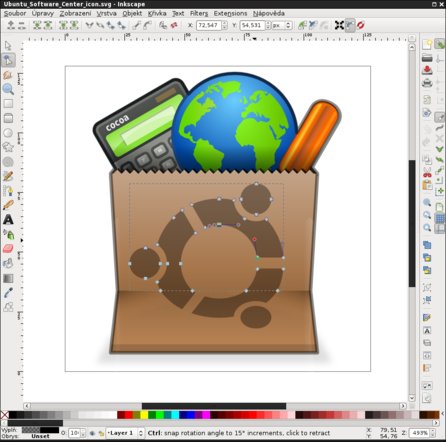This screenshot has width=446, height=442.
Task: Select the Ellipse tool
Action: coord(8,133)
